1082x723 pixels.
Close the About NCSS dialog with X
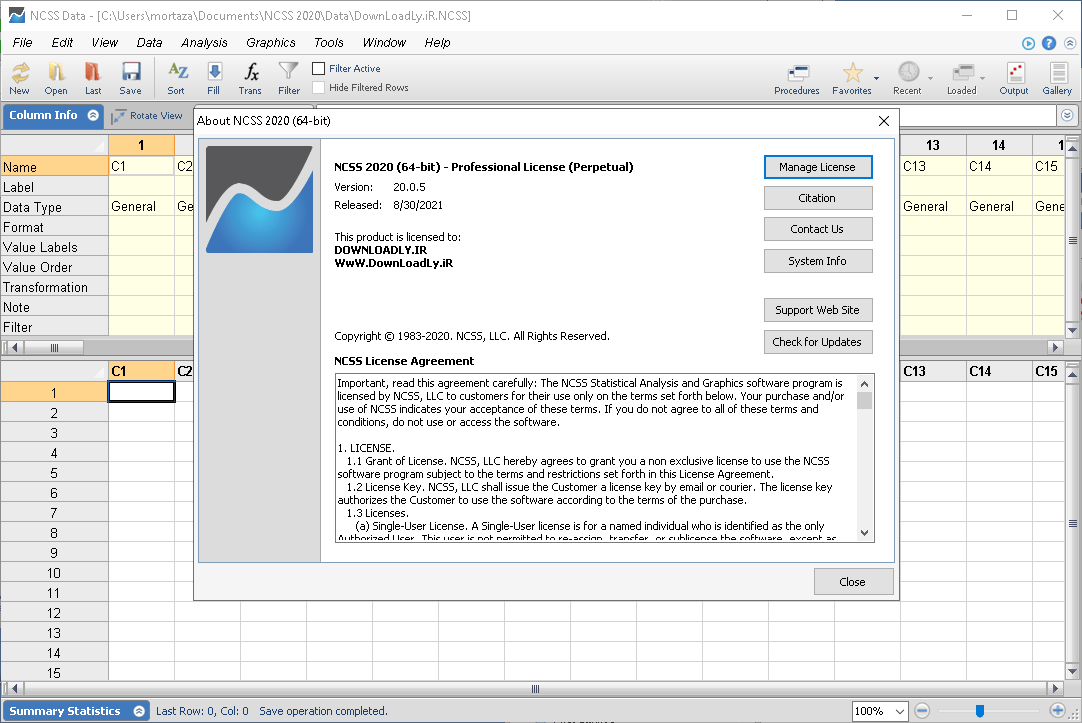884,121
